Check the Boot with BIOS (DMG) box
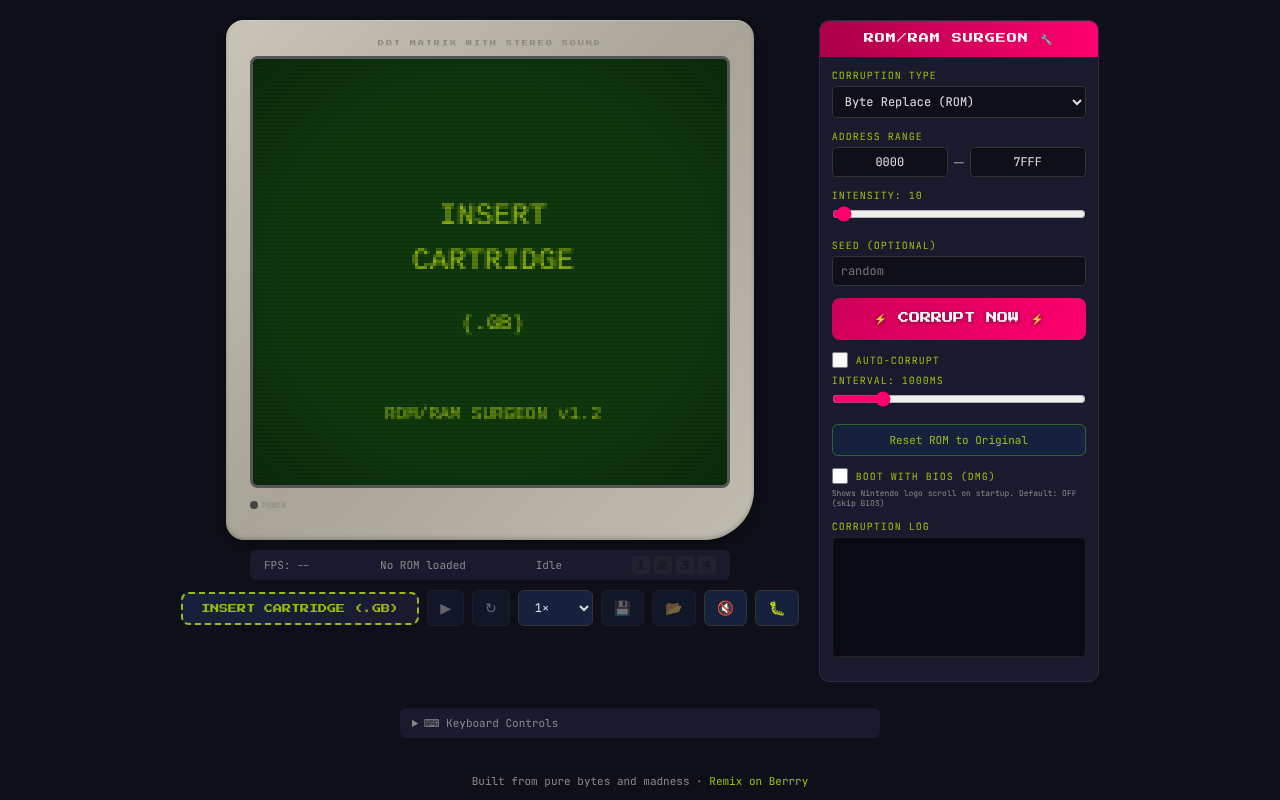This screenshot has width=1280, height=800. click(840, 476)
